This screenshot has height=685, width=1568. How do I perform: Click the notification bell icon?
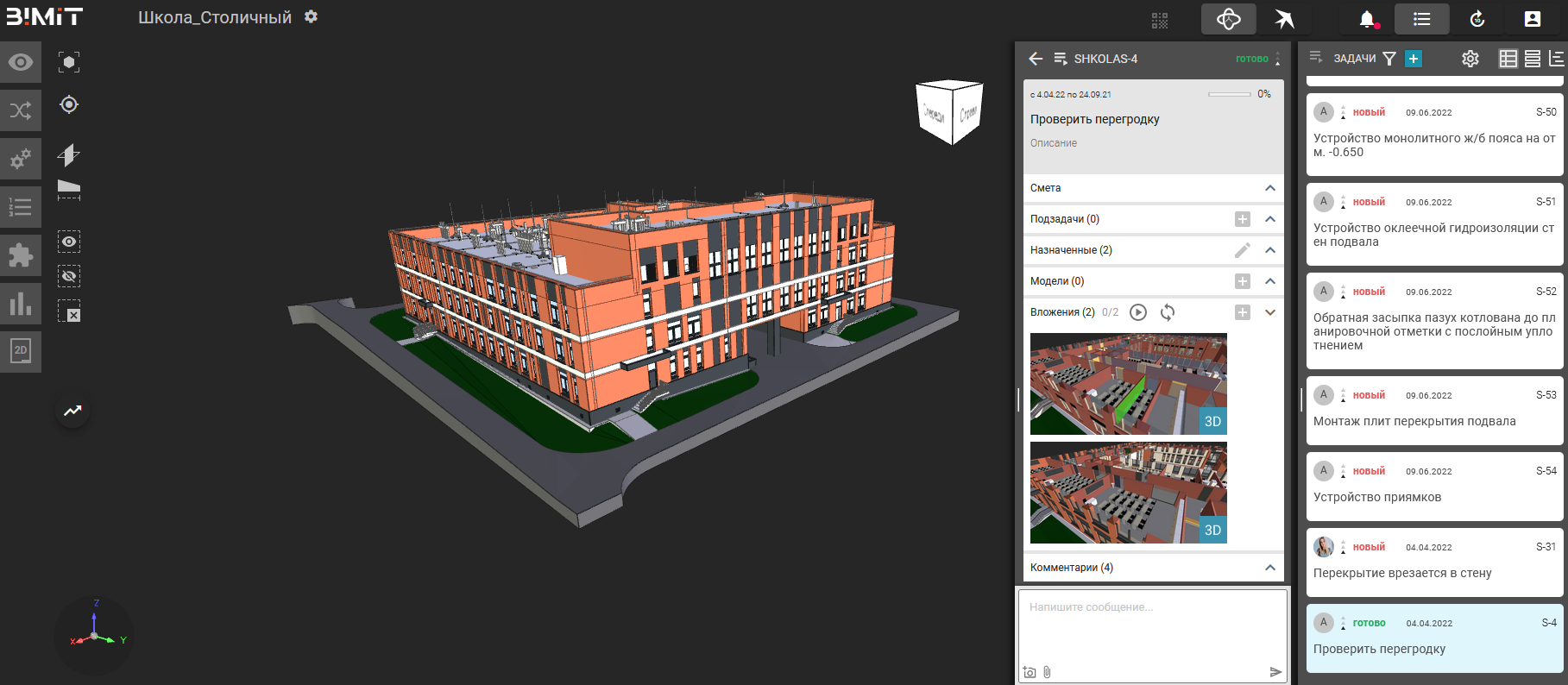pos(1367,19)
